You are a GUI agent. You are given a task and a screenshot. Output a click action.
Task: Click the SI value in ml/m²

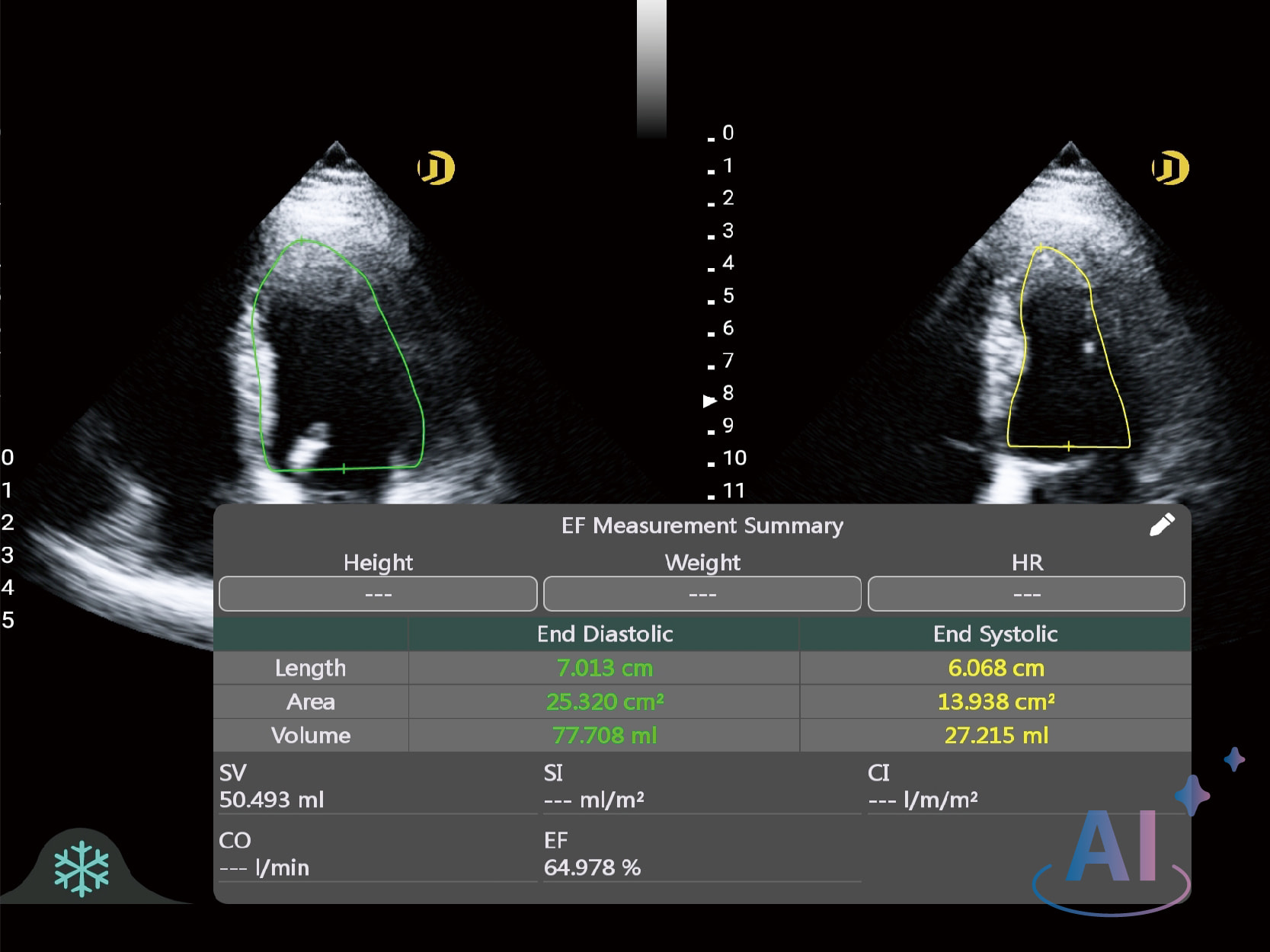click(594, 800)
